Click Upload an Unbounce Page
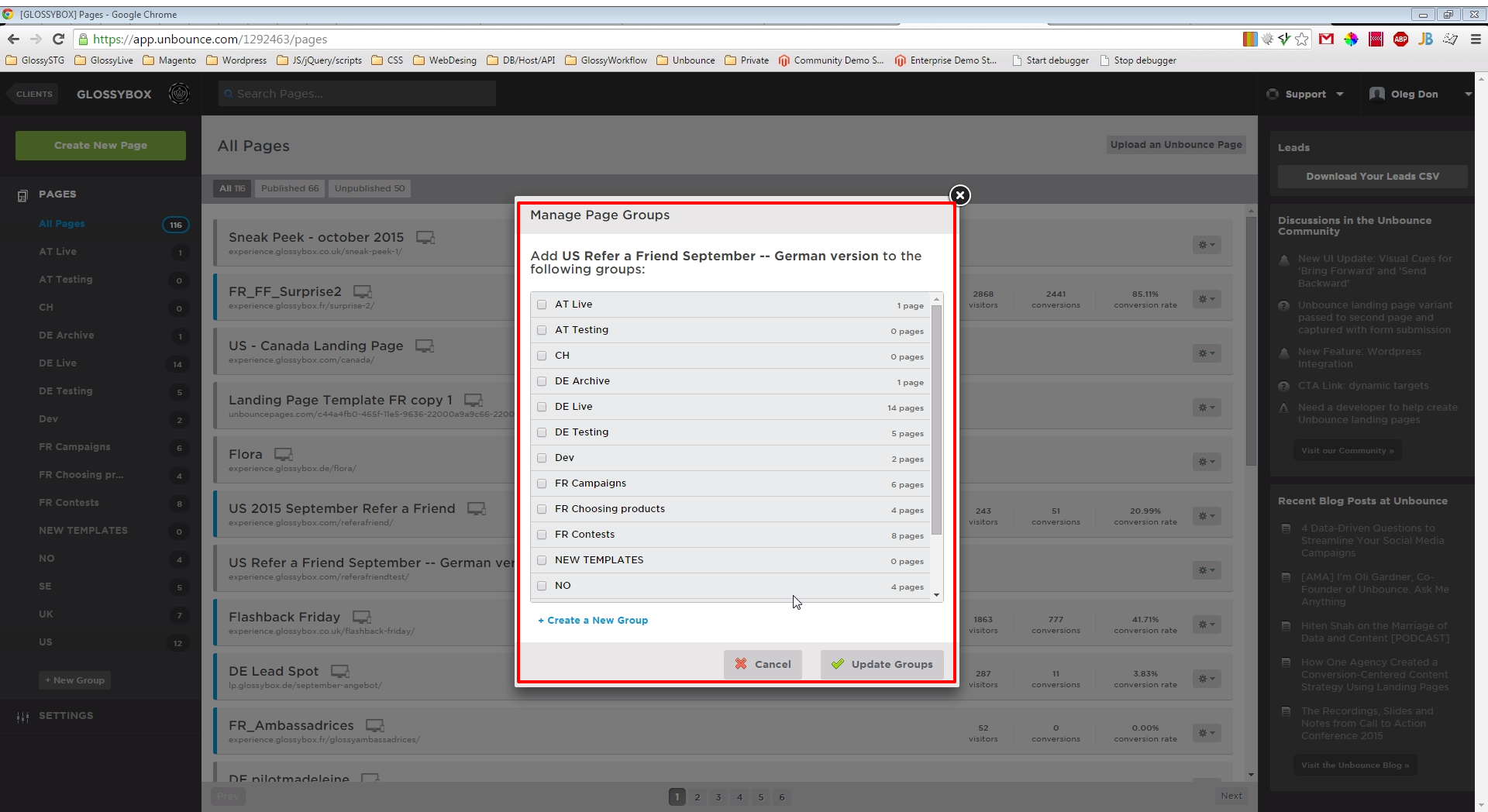 [1176, 145]
